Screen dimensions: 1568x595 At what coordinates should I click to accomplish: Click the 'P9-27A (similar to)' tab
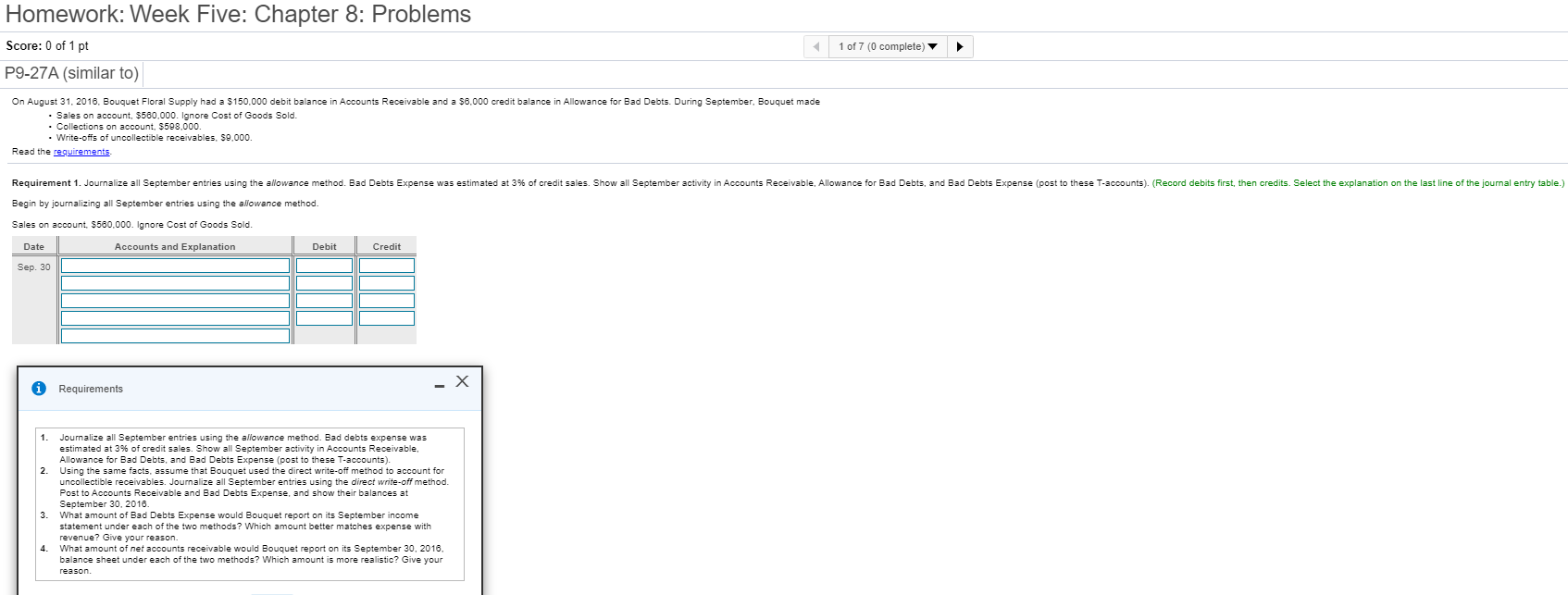[72, 73]
